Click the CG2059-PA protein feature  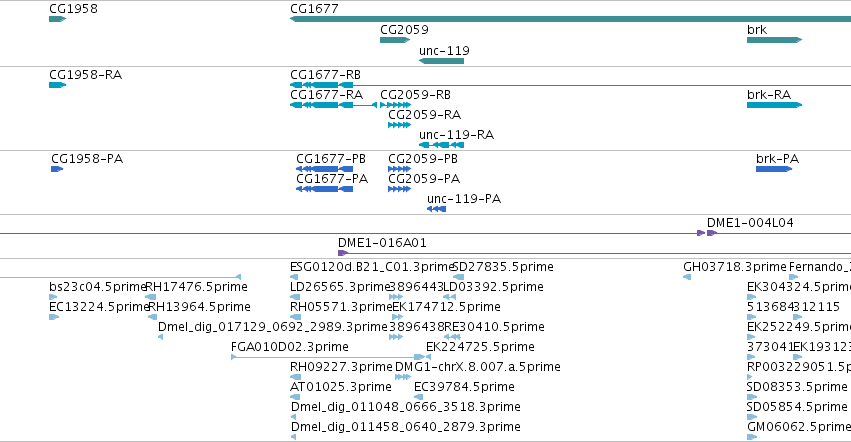coord(399,189)
